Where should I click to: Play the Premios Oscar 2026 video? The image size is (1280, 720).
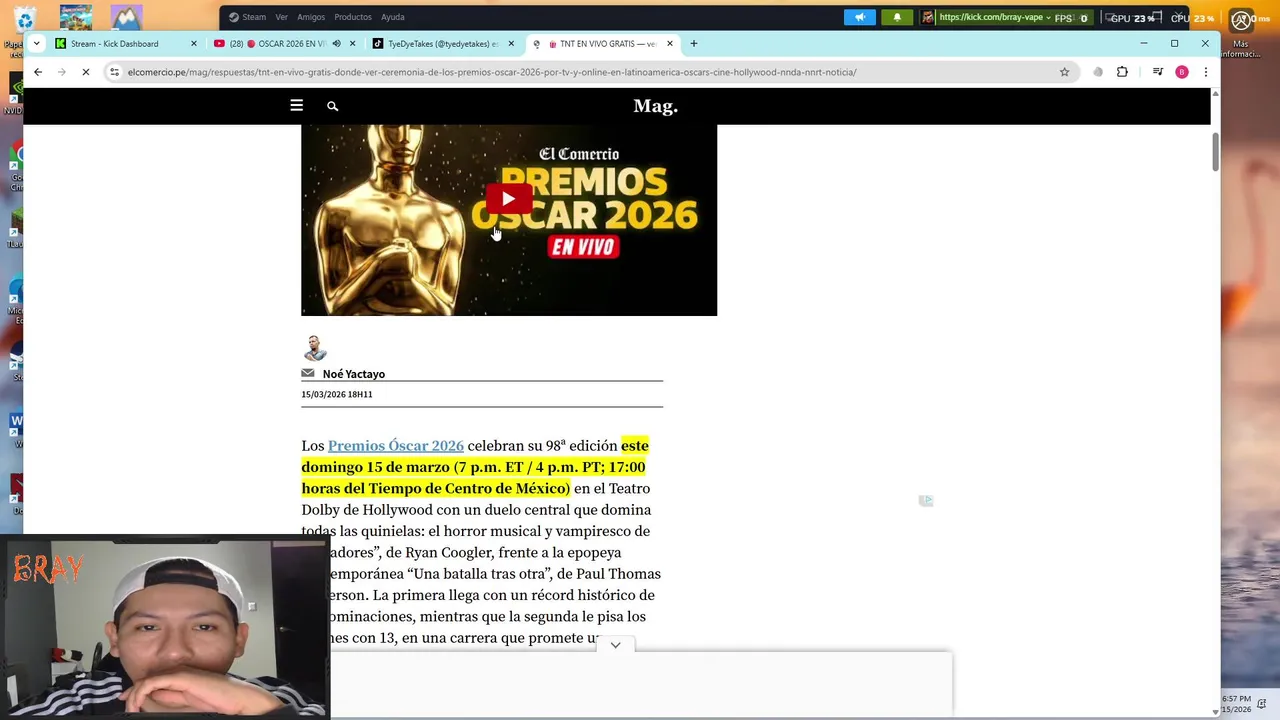tap(508, 199)
